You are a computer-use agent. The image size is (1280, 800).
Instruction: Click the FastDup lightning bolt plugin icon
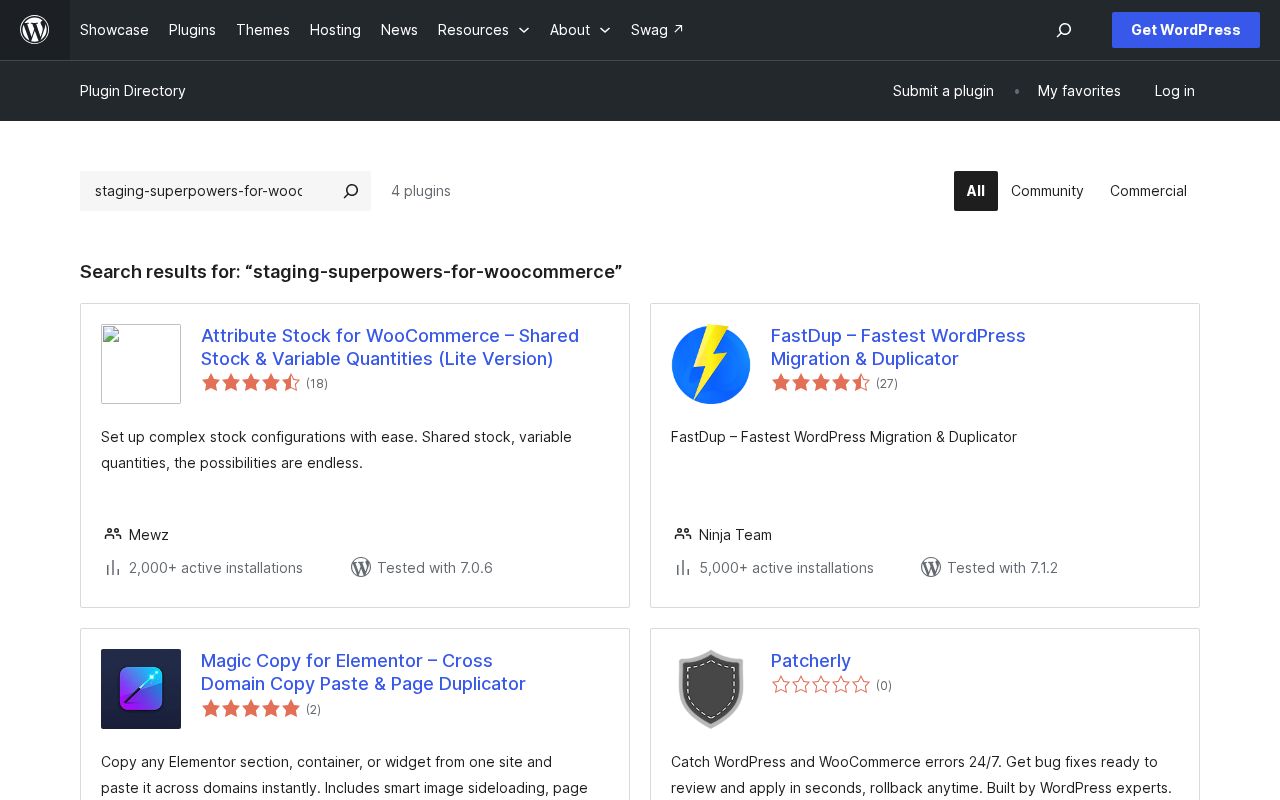[x=711, y=364]
